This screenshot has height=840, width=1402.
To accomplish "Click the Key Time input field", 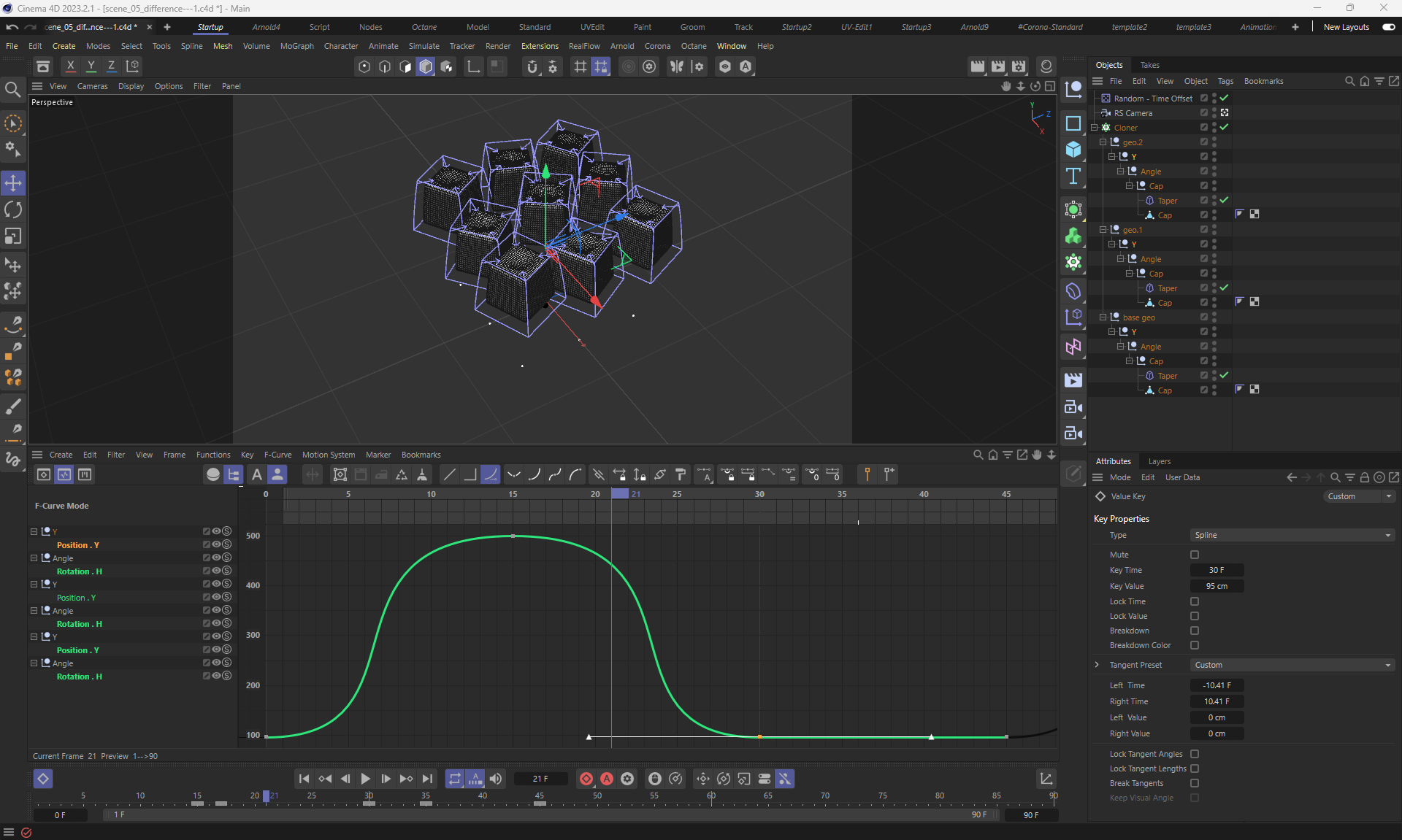I will click(1217, 570).
